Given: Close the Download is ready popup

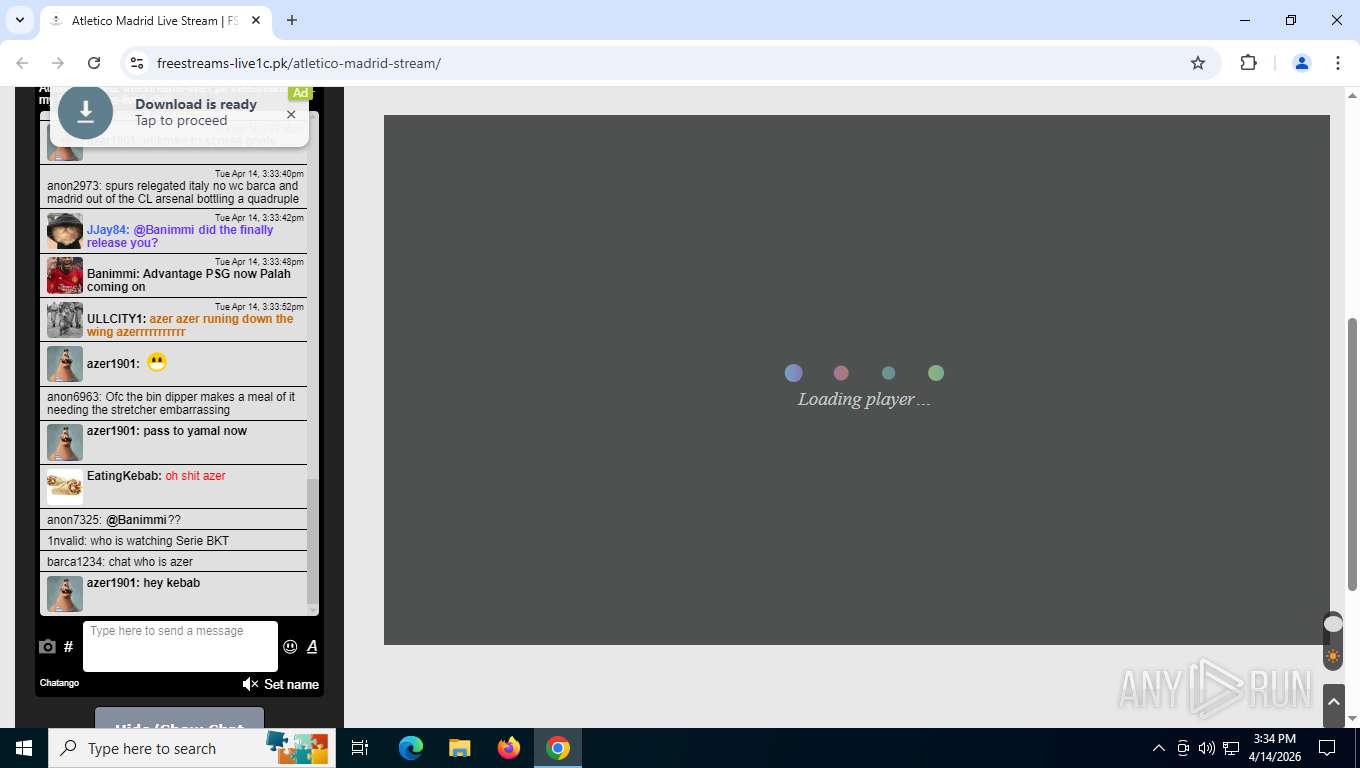Looking at the screenshot, I should 291,114.
